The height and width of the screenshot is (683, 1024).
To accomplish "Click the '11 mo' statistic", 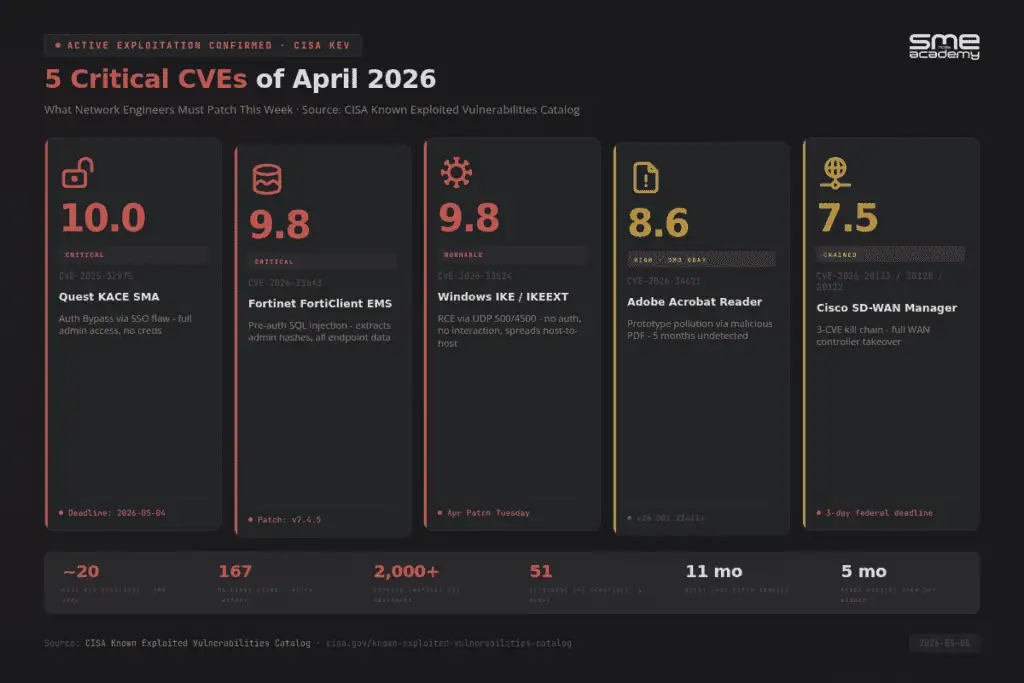I will 714,571.
